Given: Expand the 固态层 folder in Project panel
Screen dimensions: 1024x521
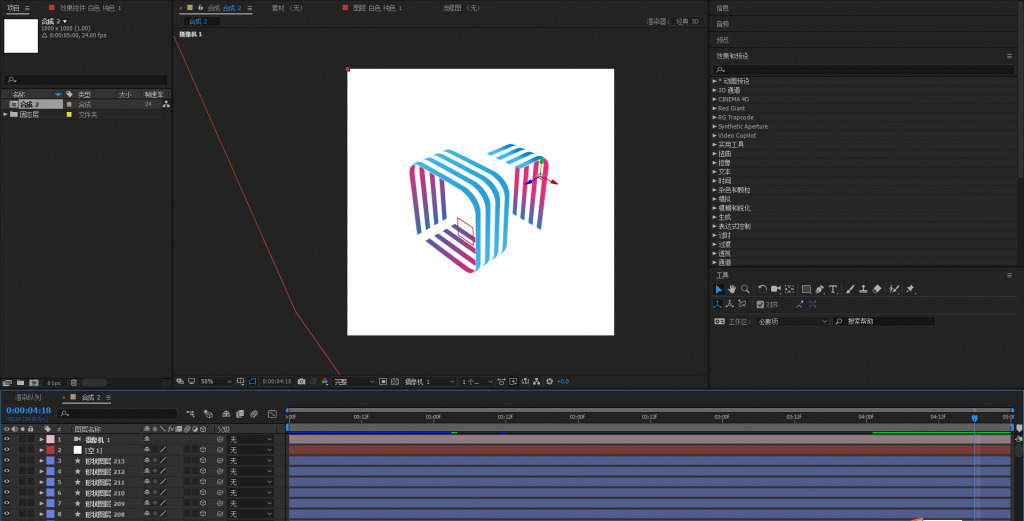Looking at the screenshot, I should click(5, 115).
